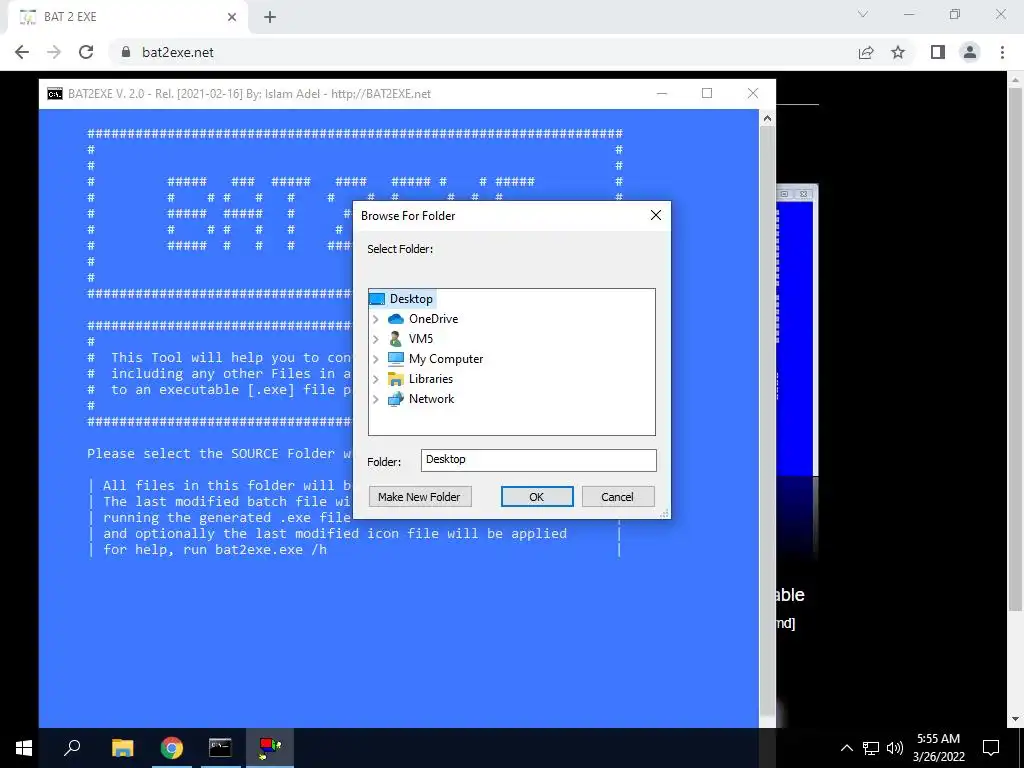Click the My Computer label text
The height and width of the screenshot is (768, 1024).
tap(446, 359)
